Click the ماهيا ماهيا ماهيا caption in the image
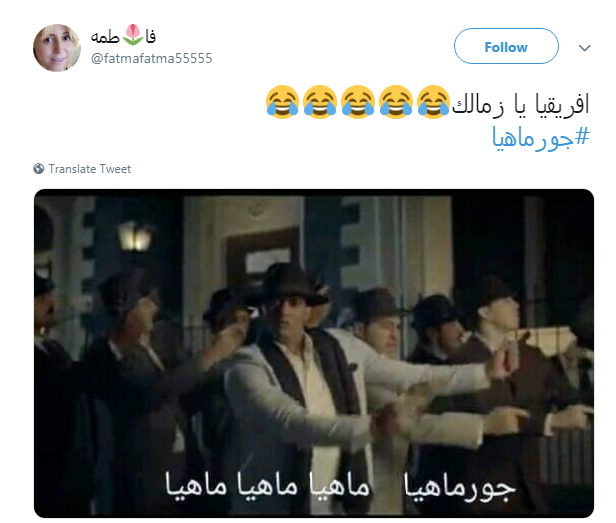The height and width of the screenshot is (523, 616). pos(267,485)
